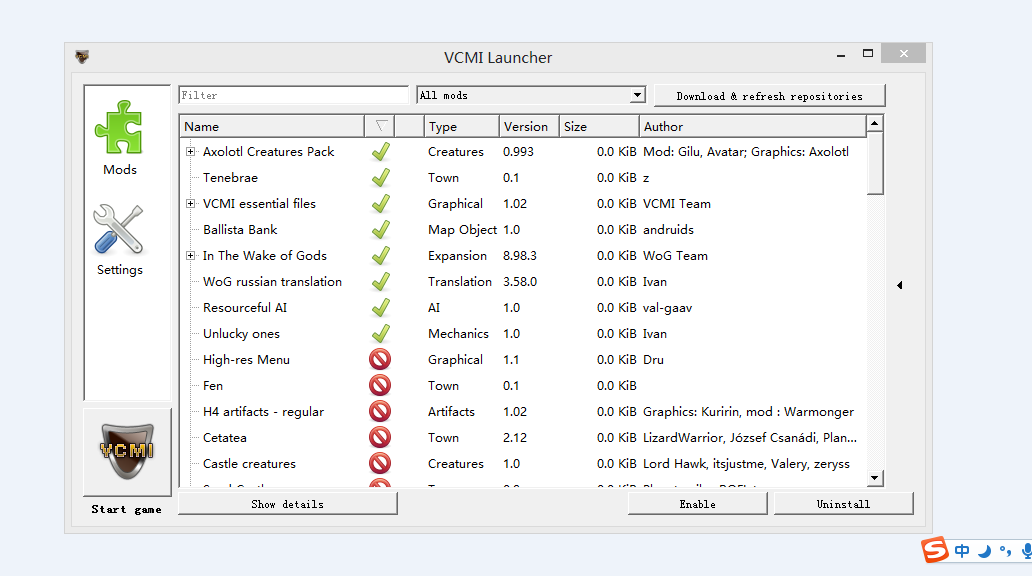Viewport: 1032px width, 576px height.
Task: Click green checkmark for Resourceful AI
Action: (x=380, y=308)
